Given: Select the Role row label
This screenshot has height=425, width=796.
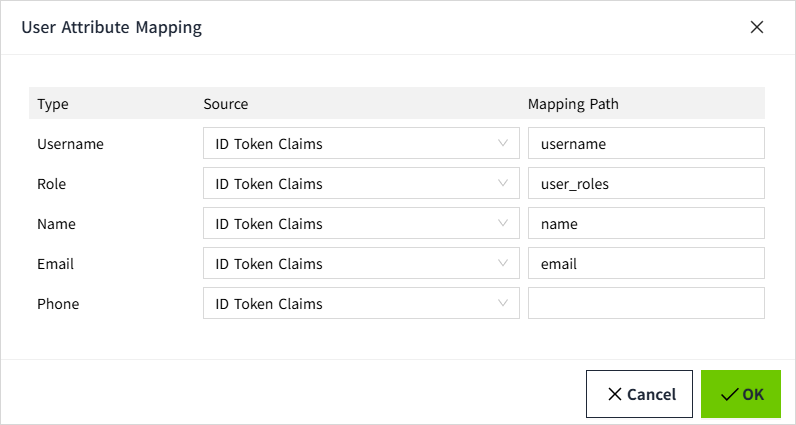Looking at the screenshot, I should (x=51, y=184).
